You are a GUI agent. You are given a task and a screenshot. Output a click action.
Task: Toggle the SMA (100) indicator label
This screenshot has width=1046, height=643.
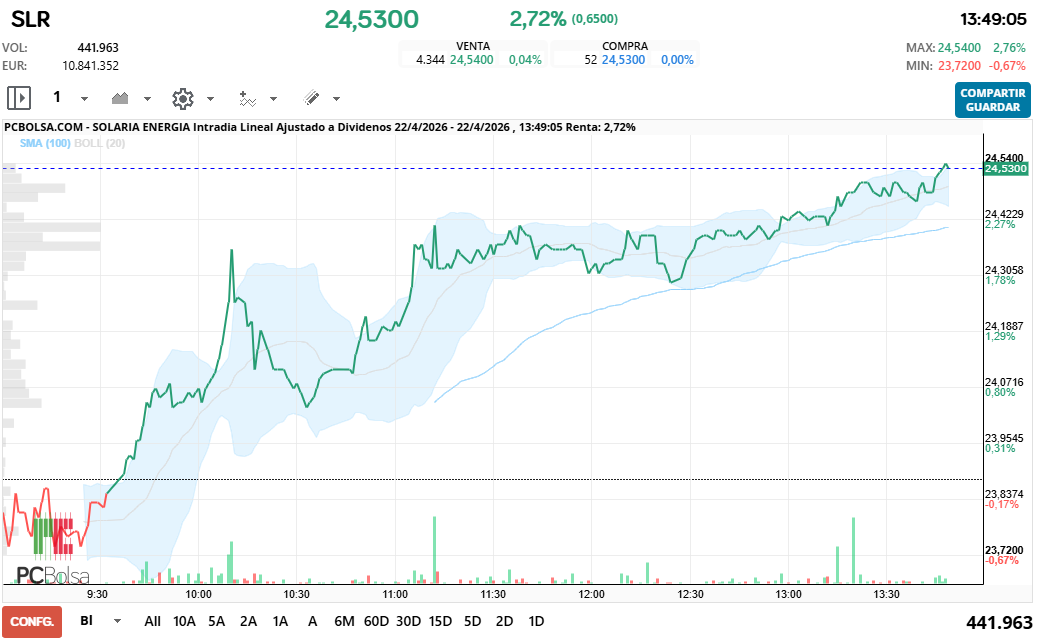[45, 143]
